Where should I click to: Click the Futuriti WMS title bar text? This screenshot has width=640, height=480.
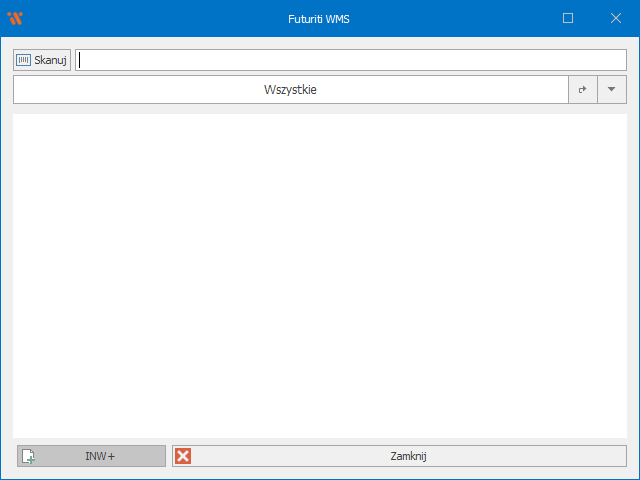tap(320, 18)
